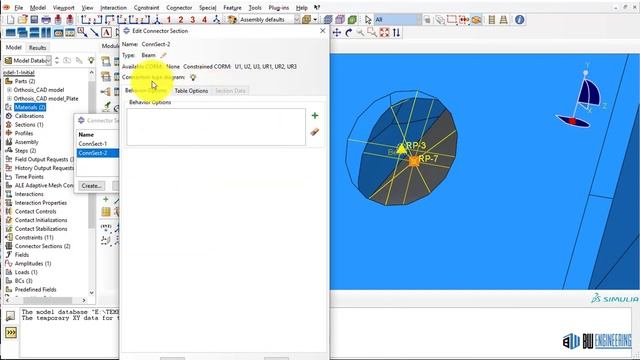Screen dimensions: 640x360
Task: Select Profiles tree item
Action: point(24,133)
